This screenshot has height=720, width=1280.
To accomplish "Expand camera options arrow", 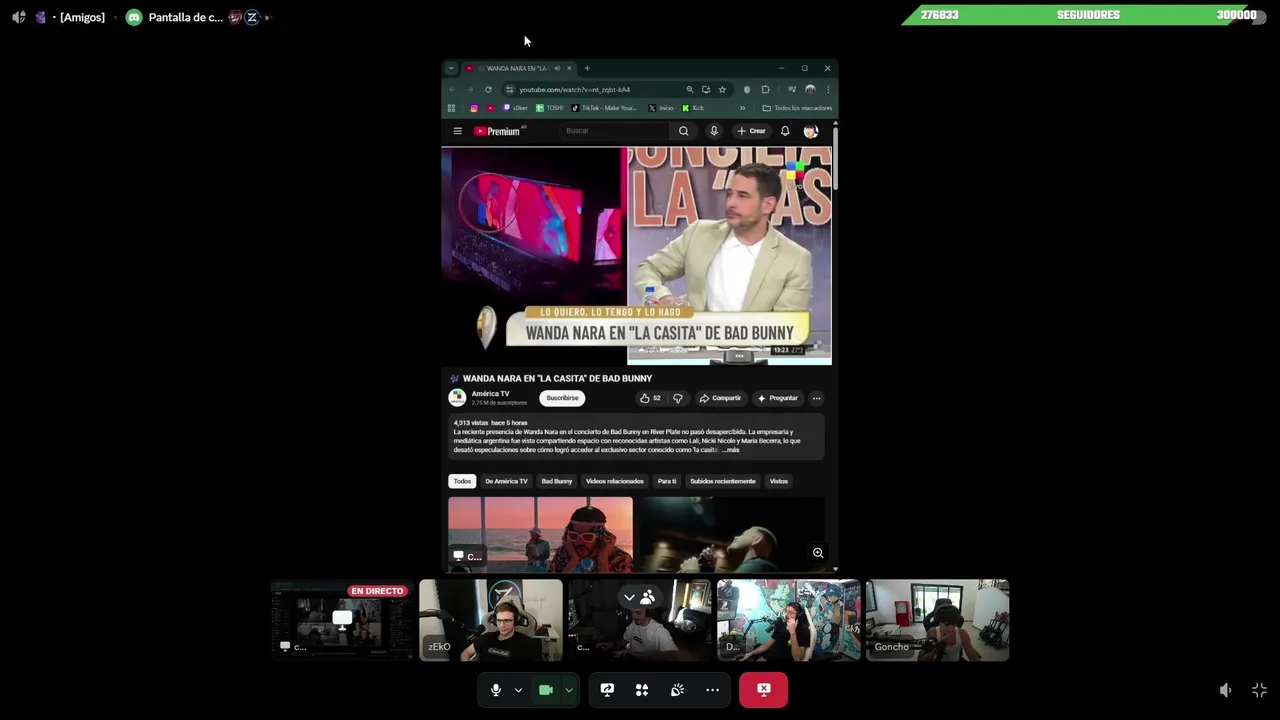I will pyautogui.click(x=569, y=690).
